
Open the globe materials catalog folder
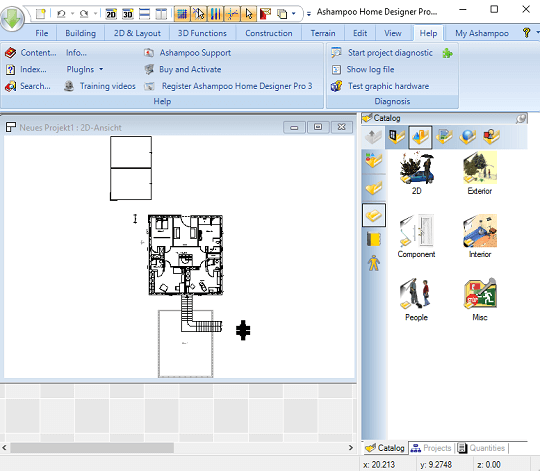point(468,137)
